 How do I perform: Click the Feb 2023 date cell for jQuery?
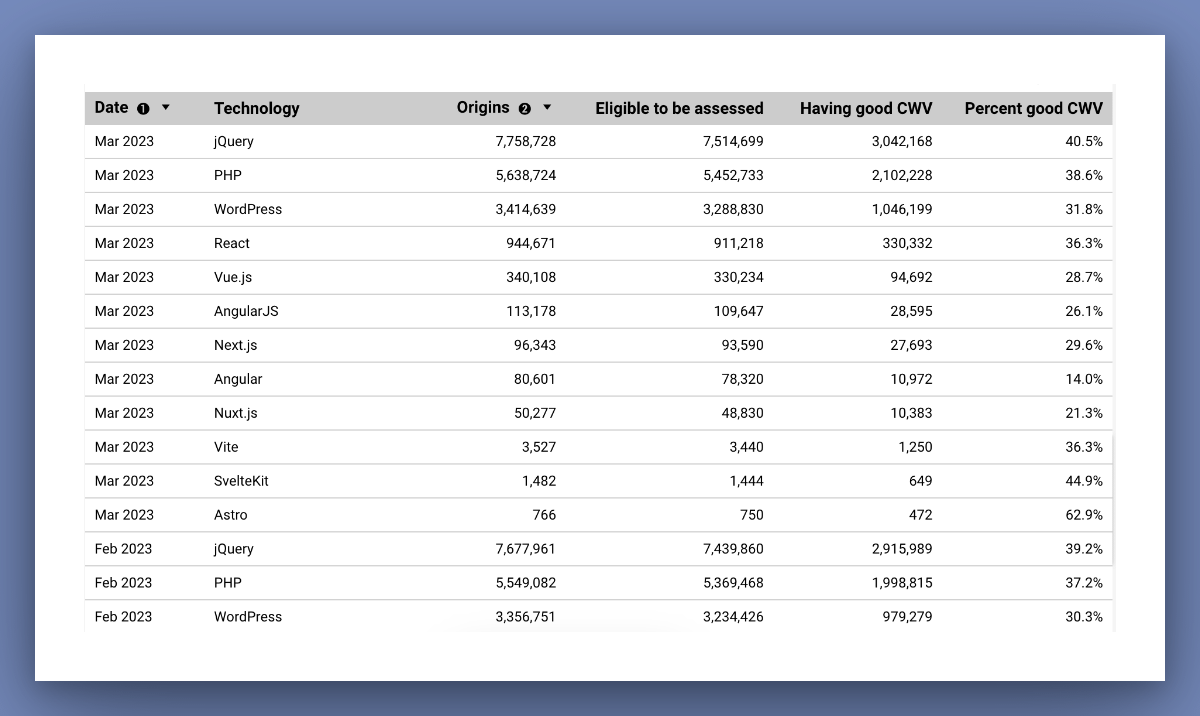pyautogui.click(x=124, y=549)
